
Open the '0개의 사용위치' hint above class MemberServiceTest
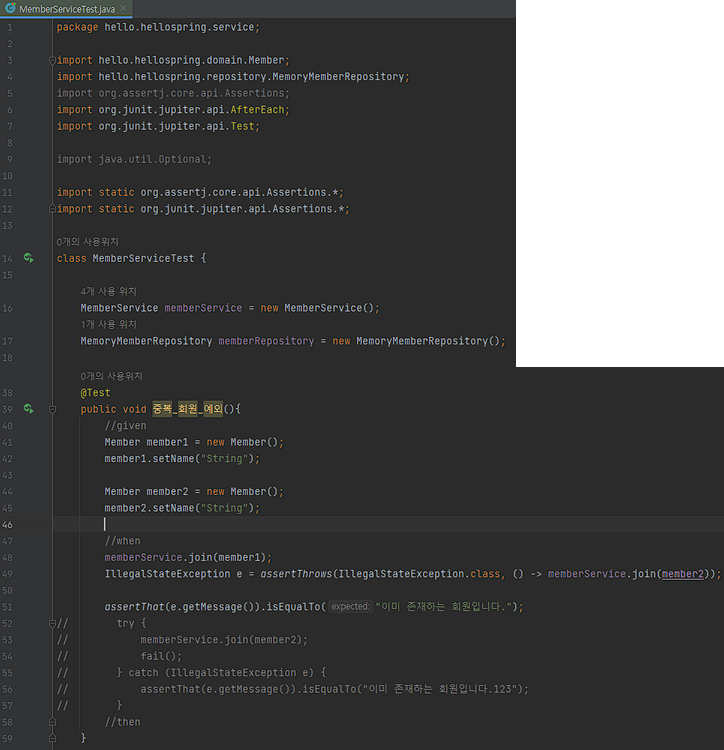[88, 242]
